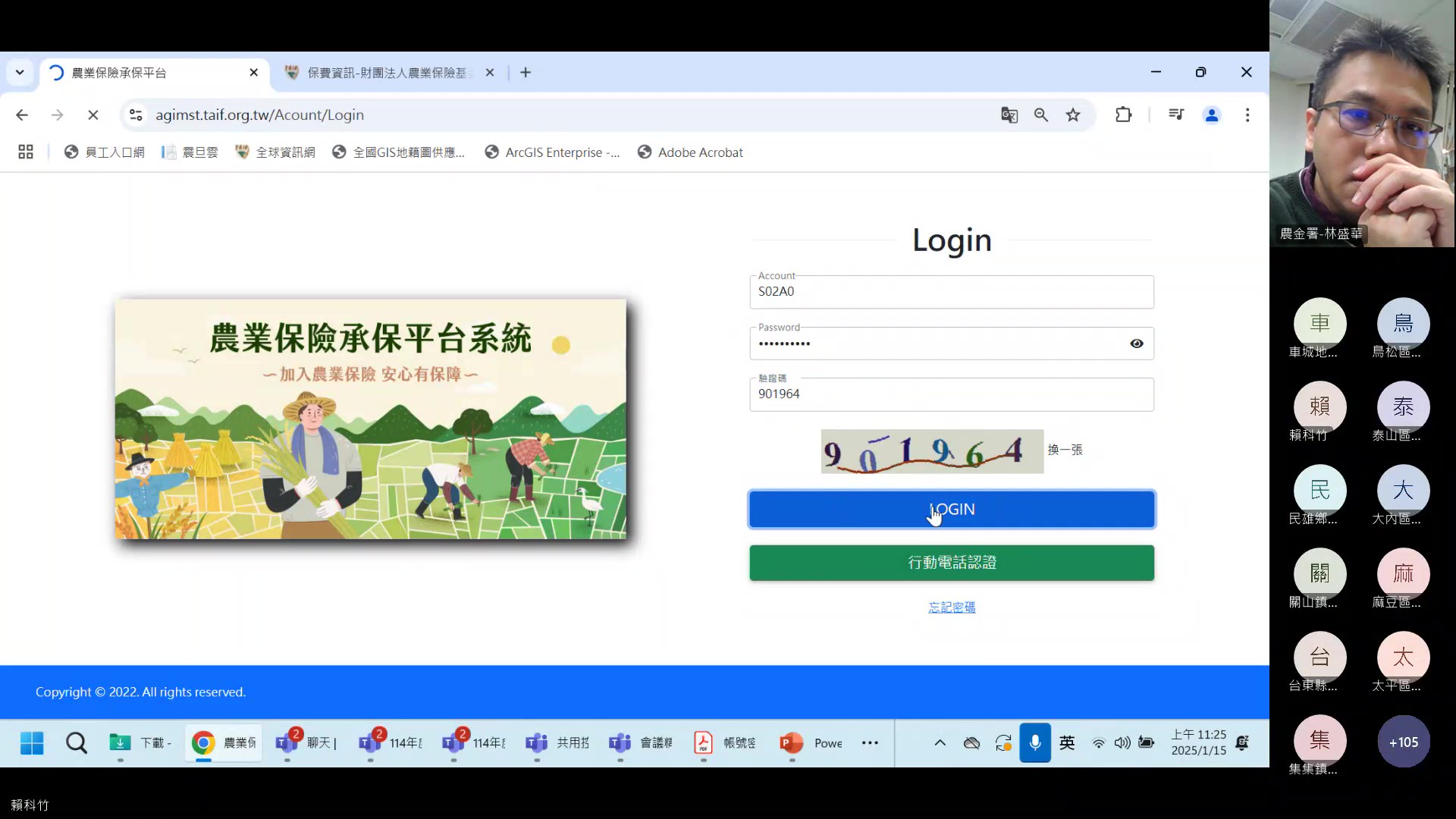The height and width of the screenshot is (819, 1456).
Task: Click the address bar URL
Action: [x=259, y=115]
